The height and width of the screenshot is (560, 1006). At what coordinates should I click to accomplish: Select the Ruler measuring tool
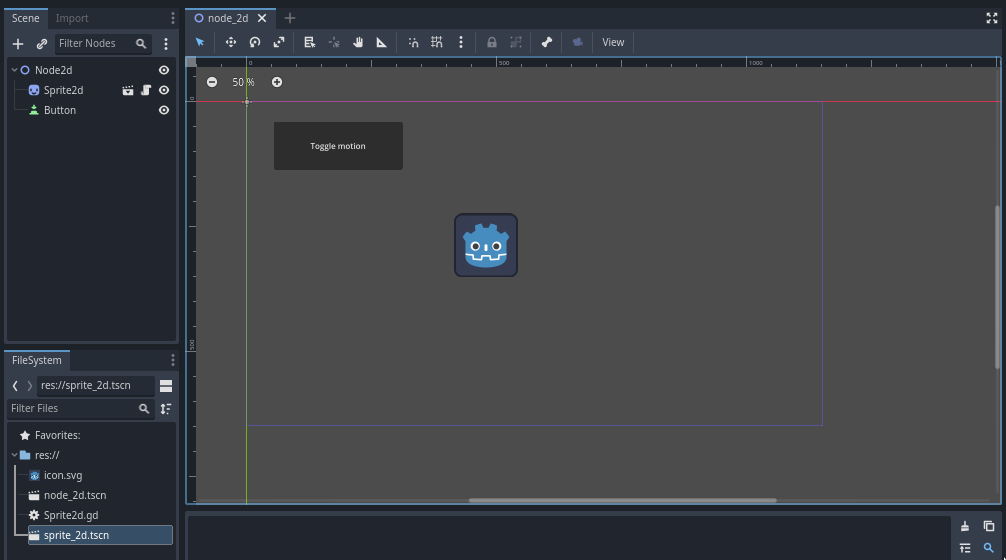tap(381, 42)
